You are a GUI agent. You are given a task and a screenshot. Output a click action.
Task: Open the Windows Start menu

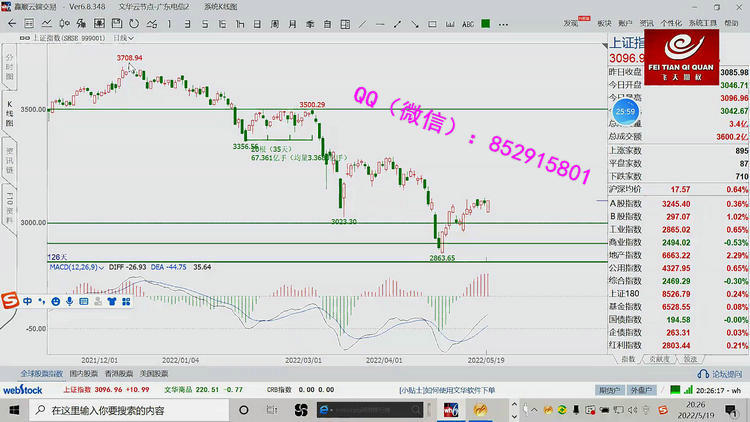[x=10, y=410]
